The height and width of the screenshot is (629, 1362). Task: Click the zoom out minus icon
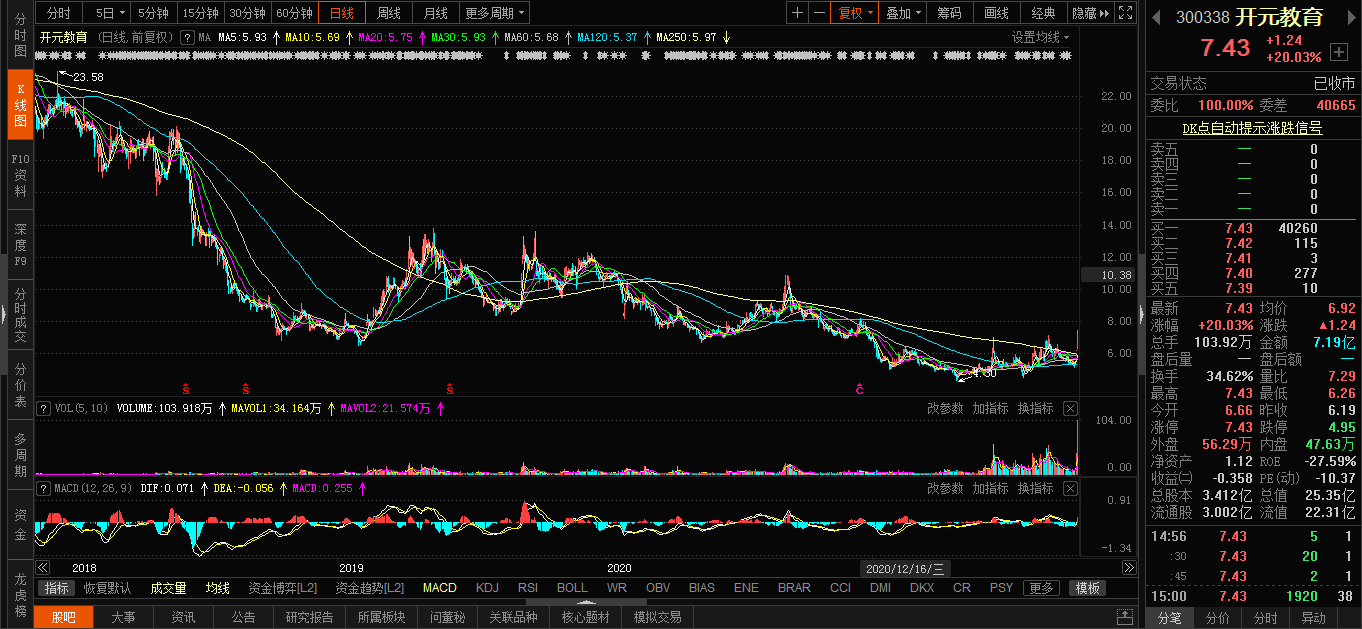pos(819,13)
